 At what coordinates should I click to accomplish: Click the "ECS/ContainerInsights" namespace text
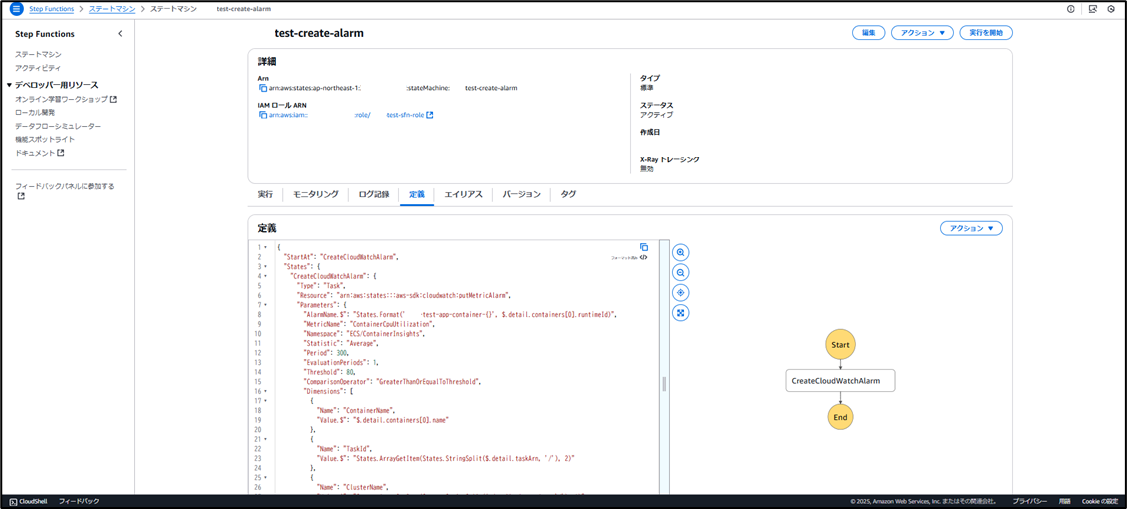[387, 334]
